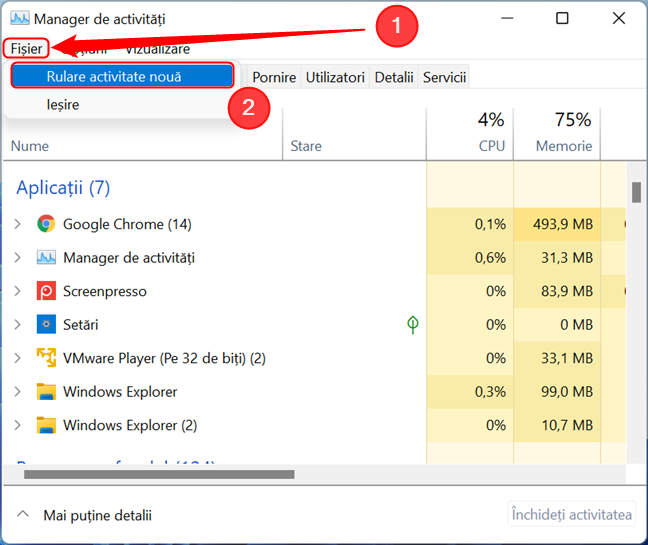Viewport: 648px width, 545px height.
Task: Expand the Windows Explorer (2) process group
Action: [17, 425]
